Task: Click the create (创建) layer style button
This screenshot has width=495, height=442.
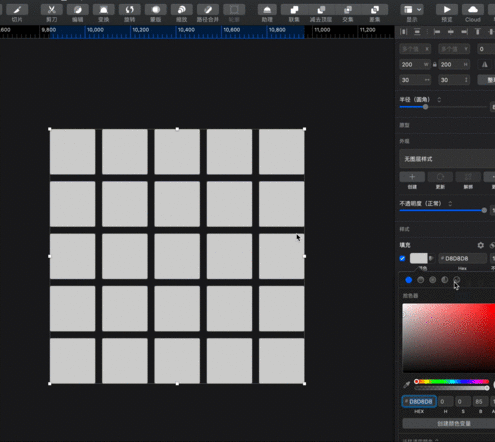Action: click(412, 177)
